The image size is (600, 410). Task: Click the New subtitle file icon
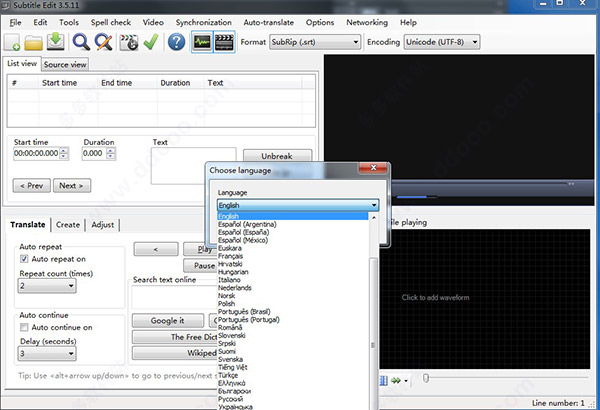point(14,42)
